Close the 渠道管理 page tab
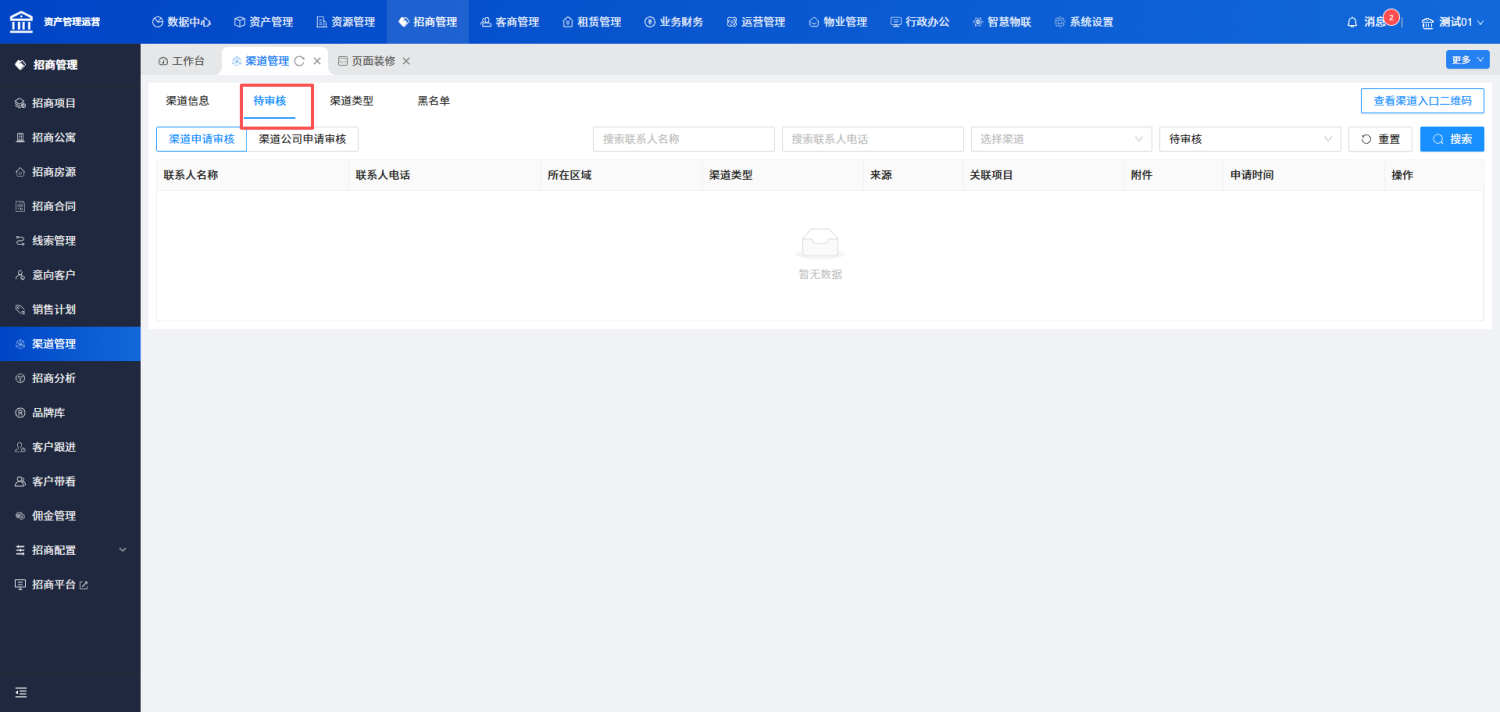 pyautogui.click(x=317, y=61)
